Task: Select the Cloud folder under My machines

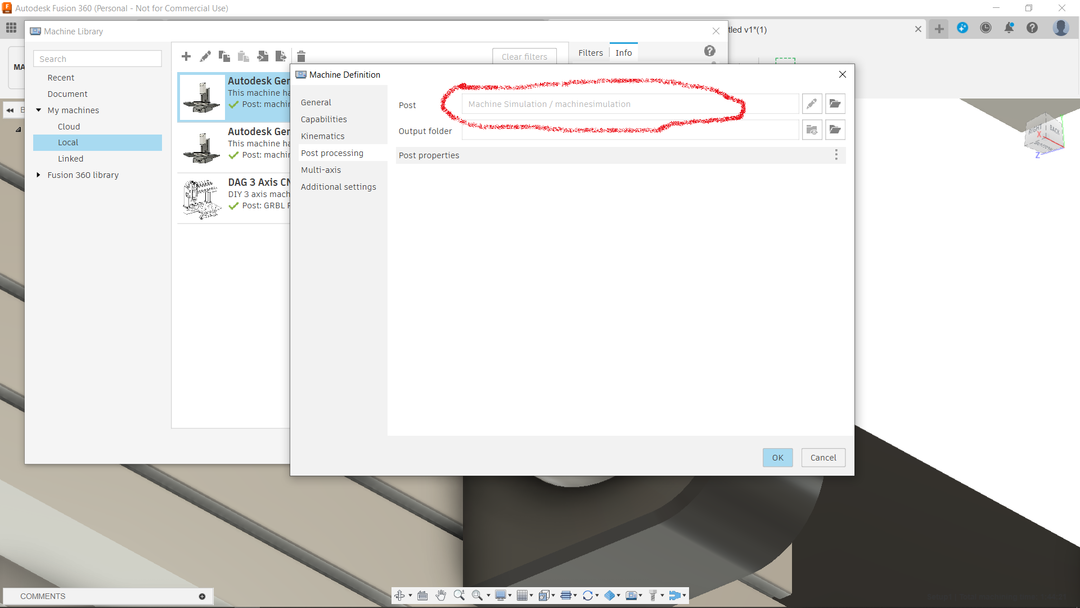Action: pyautogui.click(x=69, y=127)
